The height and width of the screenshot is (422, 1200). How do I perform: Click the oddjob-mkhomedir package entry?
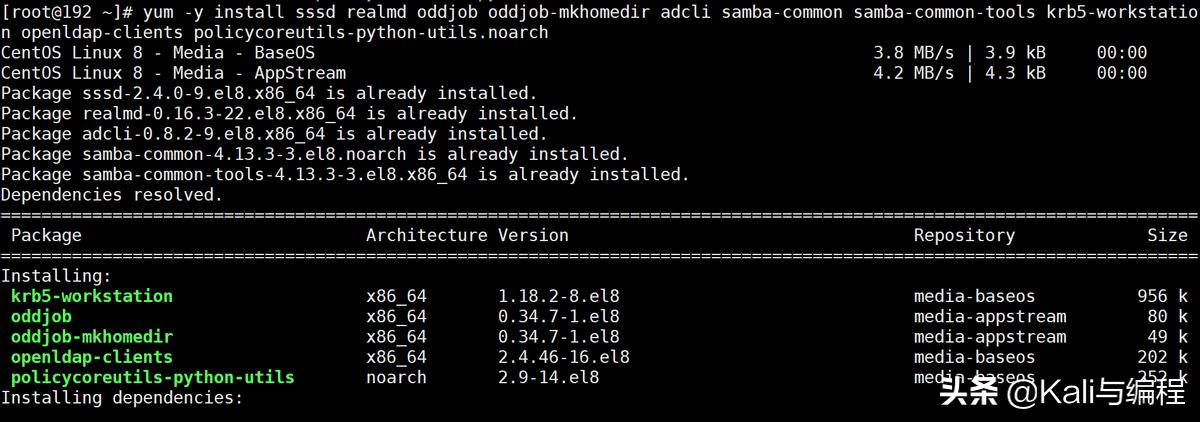point(92,337)
